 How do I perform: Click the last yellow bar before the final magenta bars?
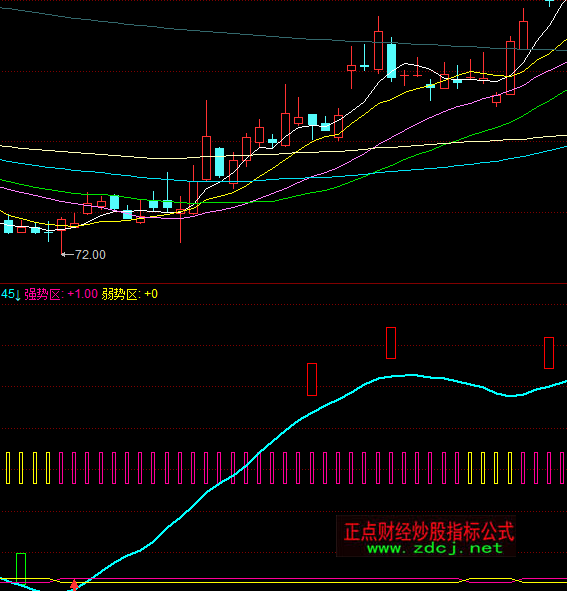(x=510, y=468)
